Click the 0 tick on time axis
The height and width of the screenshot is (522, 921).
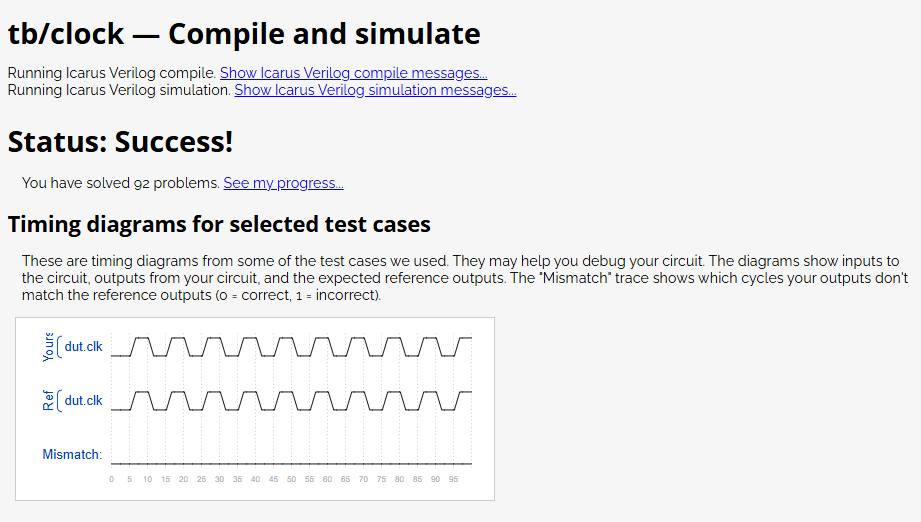pyautogui.click(x=112, y=479)
